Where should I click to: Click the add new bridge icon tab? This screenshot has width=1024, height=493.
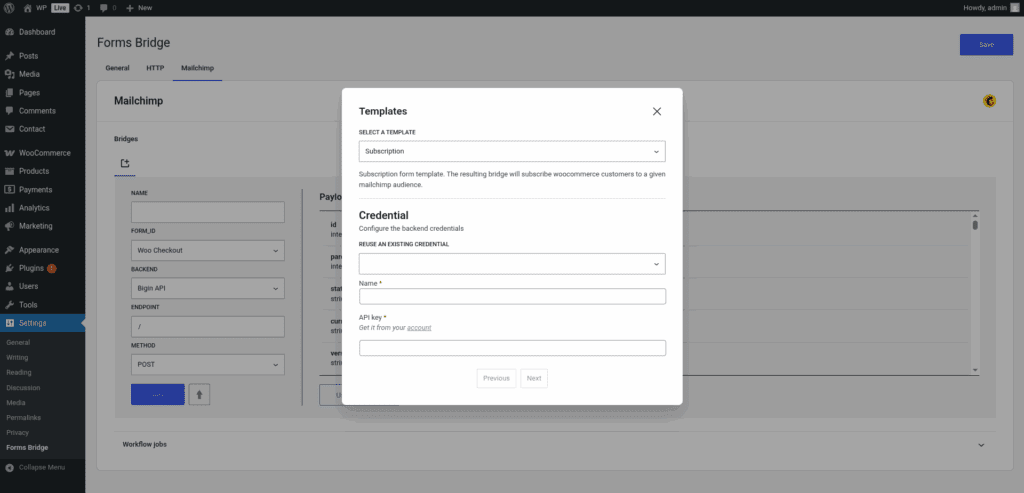125,163
